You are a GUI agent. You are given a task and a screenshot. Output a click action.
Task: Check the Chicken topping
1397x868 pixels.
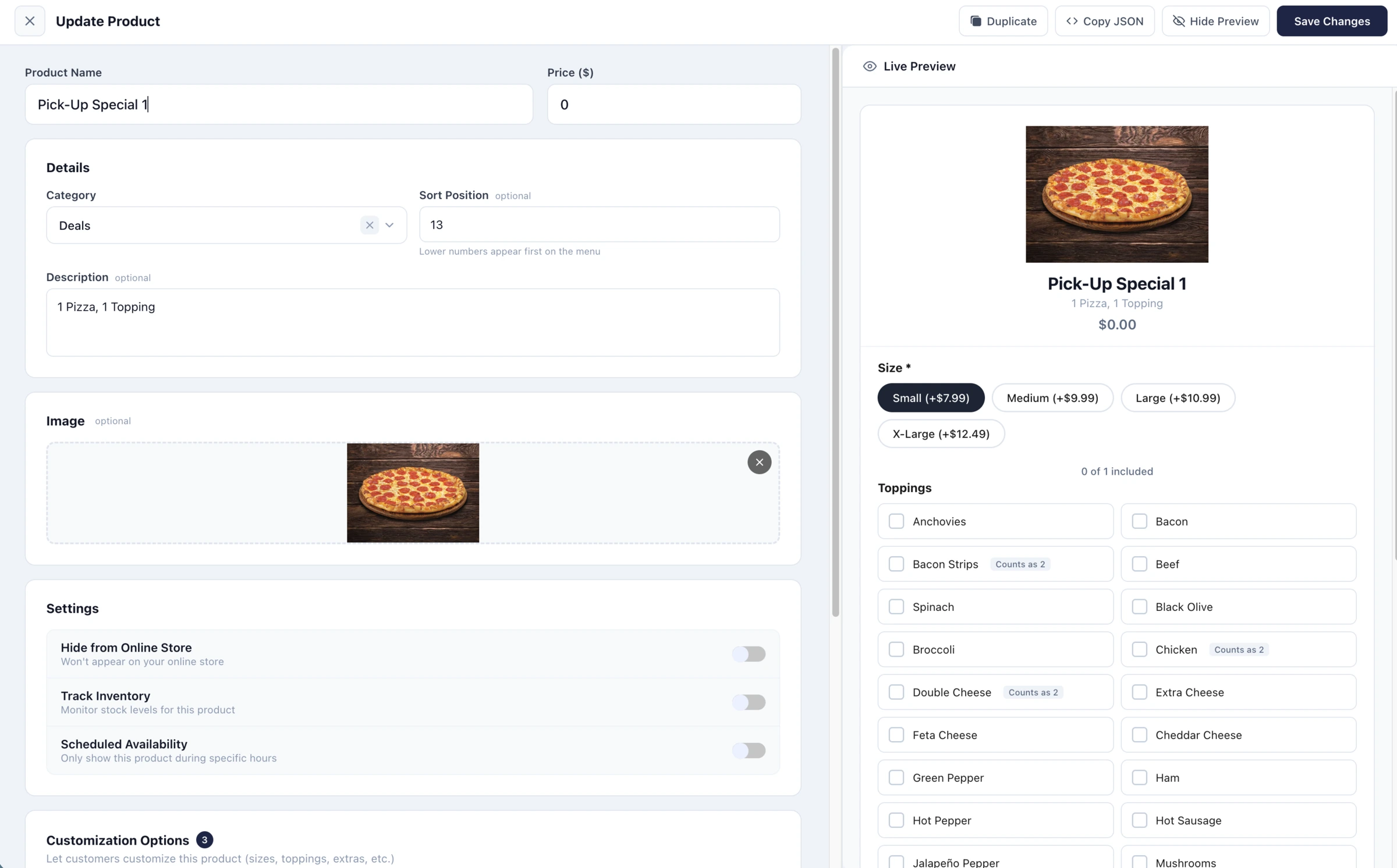[1139, 650]
